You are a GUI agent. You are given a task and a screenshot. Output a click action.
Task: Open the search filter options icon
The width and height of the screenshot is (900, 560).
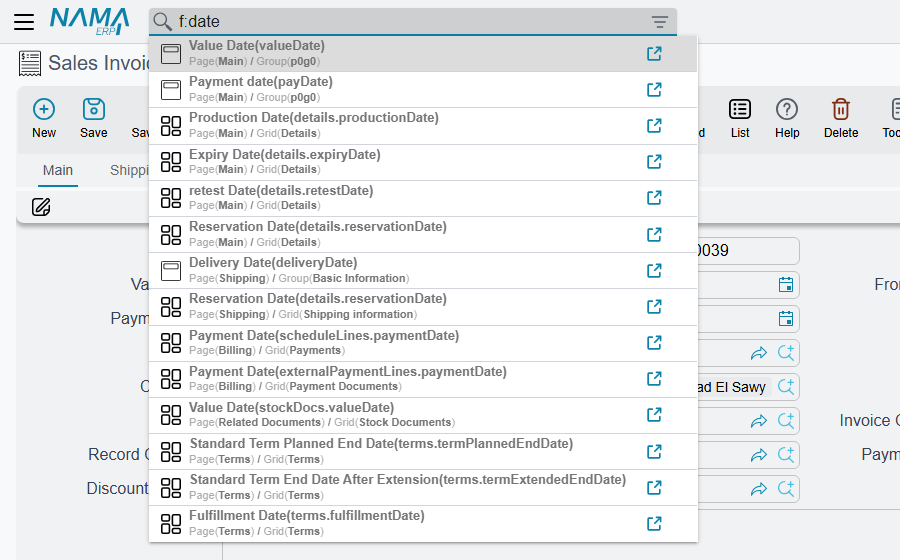point(660,22)
